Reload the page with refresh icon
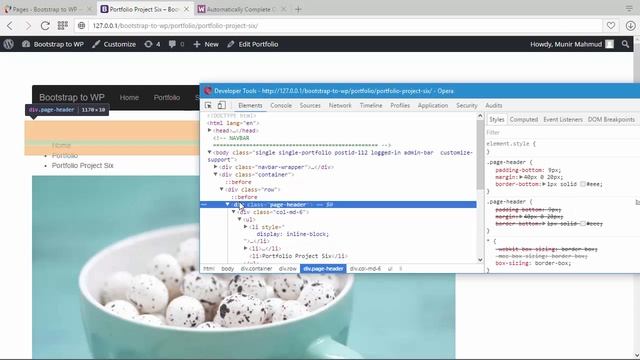The height and width of the screenshot is (360, 640). [x=45, y=26]
